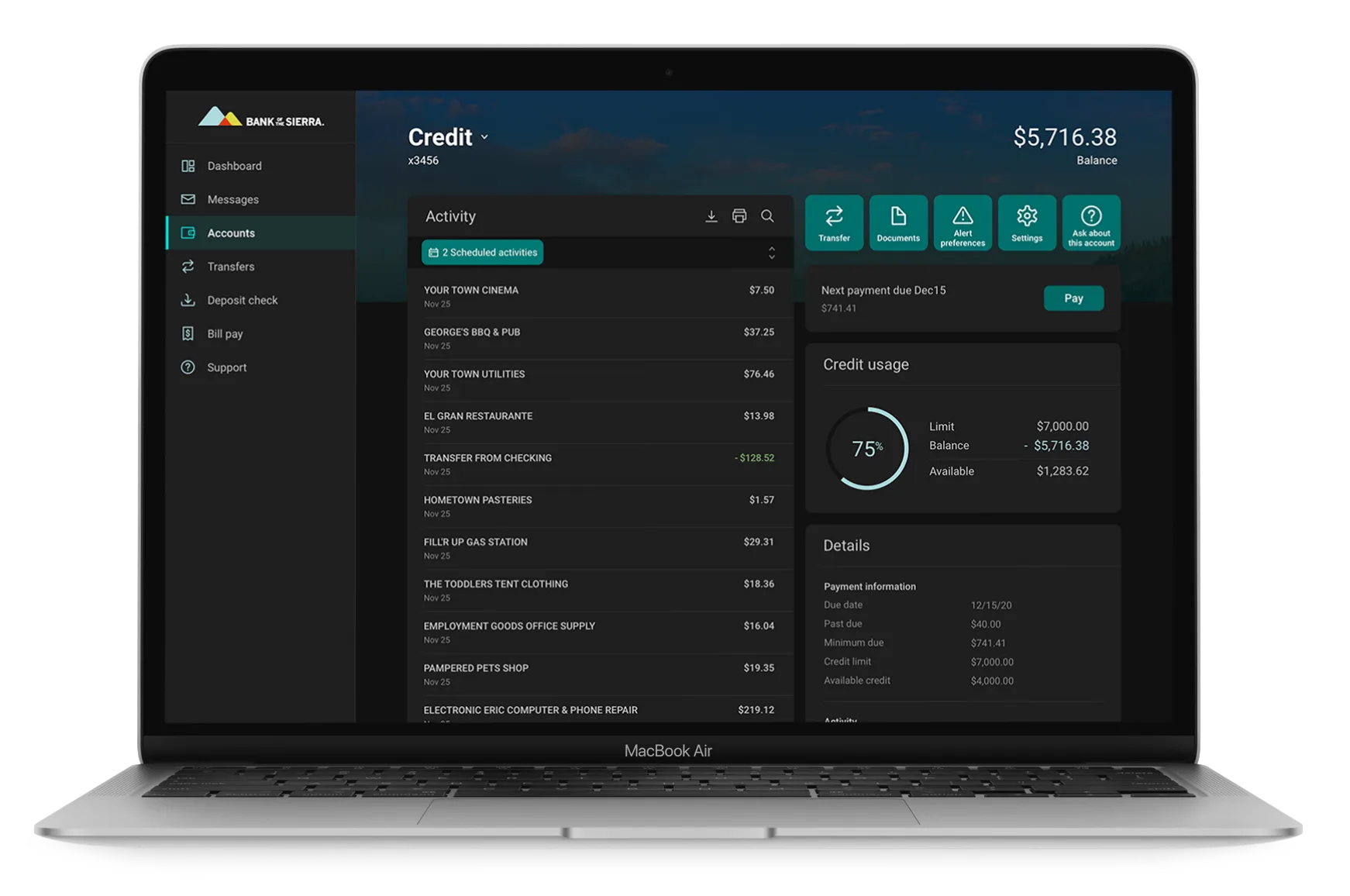Screen dimensions: 1350x896
Task: Show the 2 Scheduled activities chip
Action: [483, 253]
